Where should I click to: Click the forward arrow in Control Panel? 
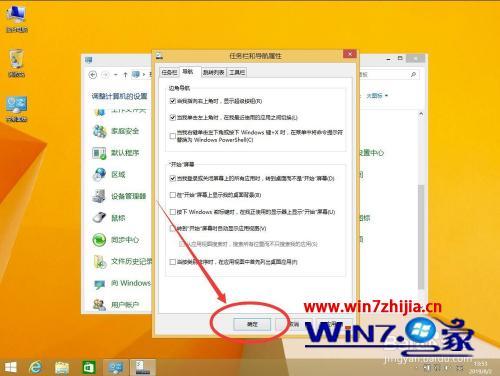105,75
